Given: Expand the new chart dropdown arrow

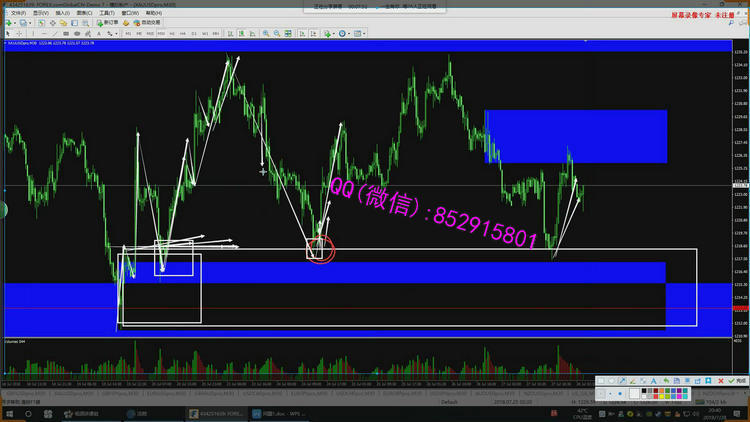Looking at the screenshot, I should coord(14,23).
